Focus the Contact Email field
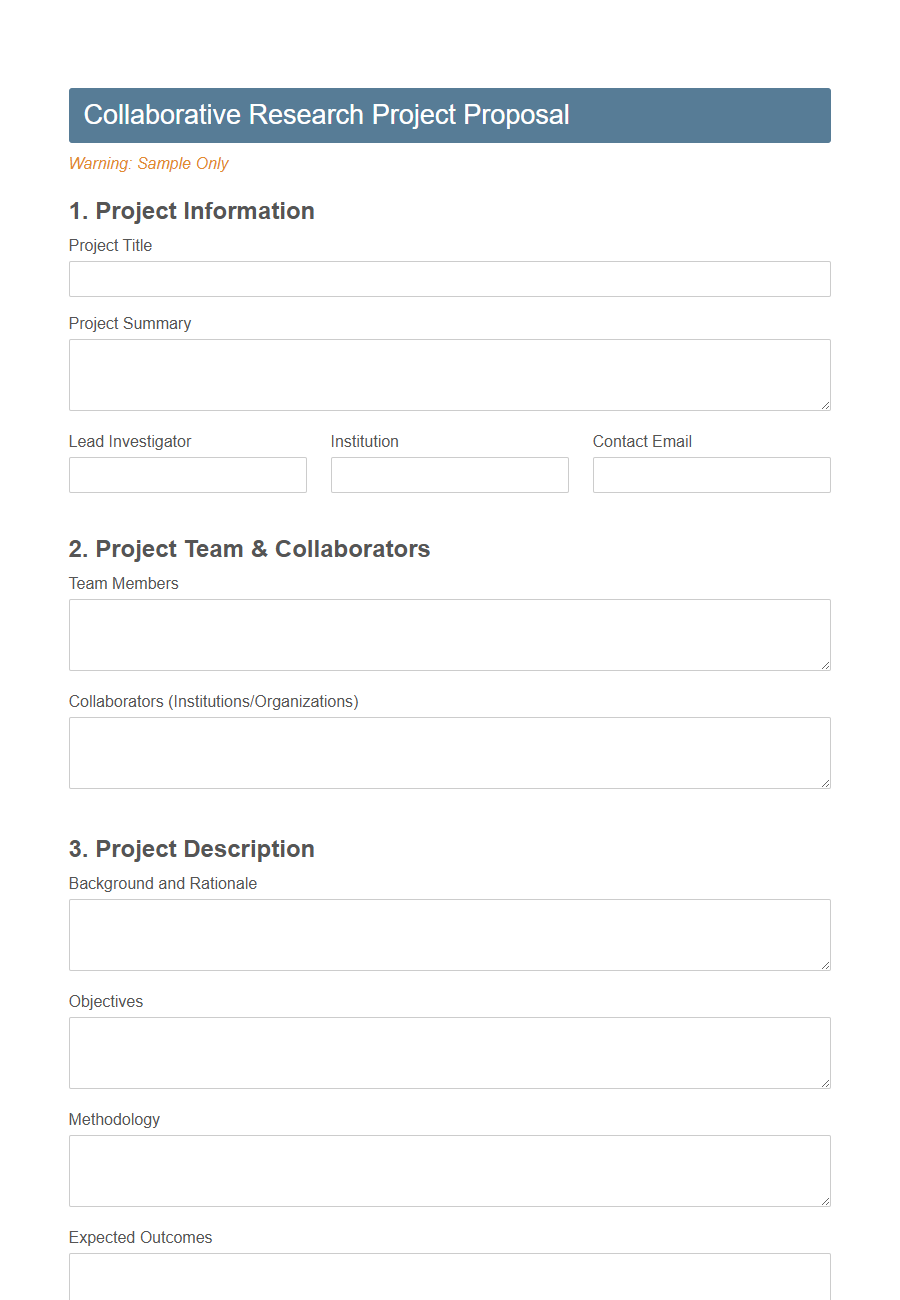Image resolution: width=900 pixels, height=1300 pixels. pyautogui.click(x=711, y=474)
